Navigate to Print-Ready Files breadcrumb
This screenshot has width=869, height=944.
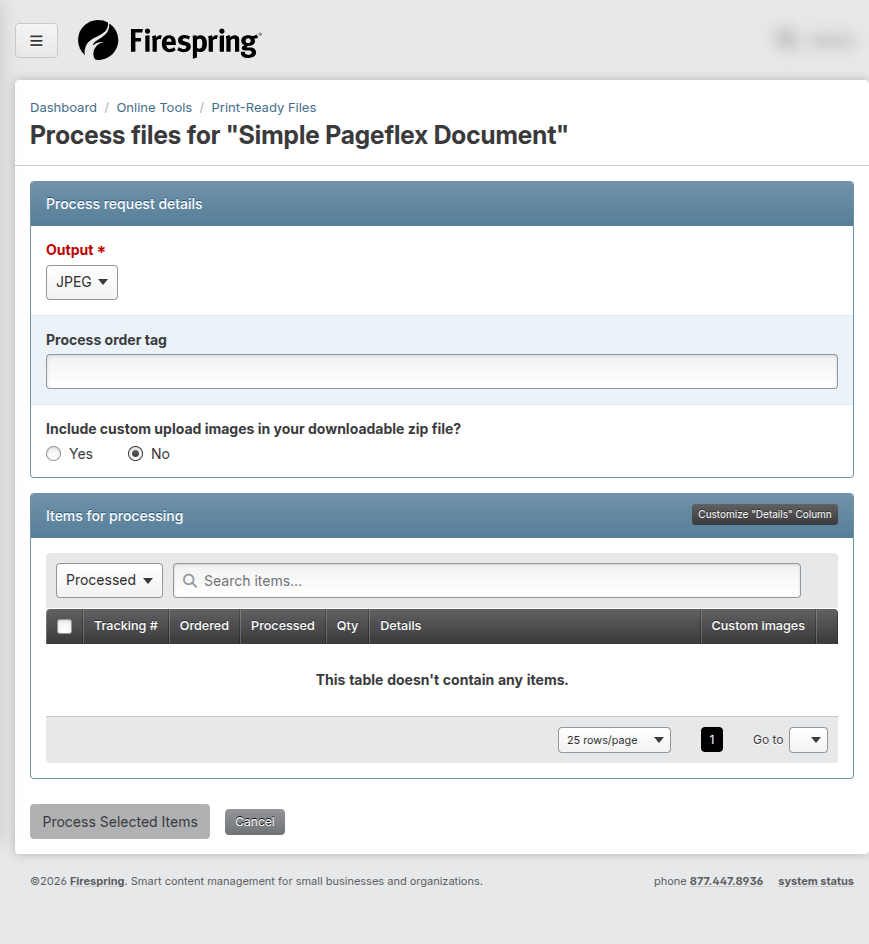(x=264, y=108)
